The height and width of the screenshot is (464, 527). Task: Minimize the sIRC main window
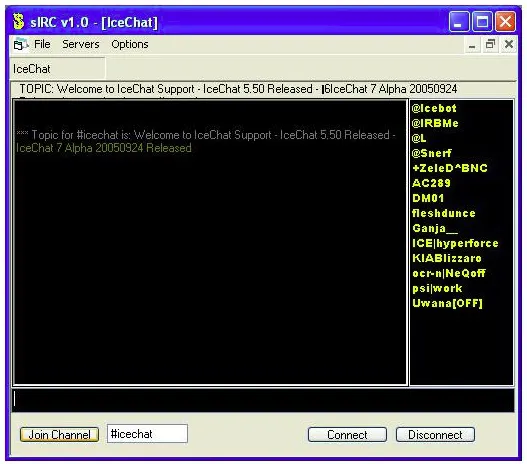click(x=459, y=22)
